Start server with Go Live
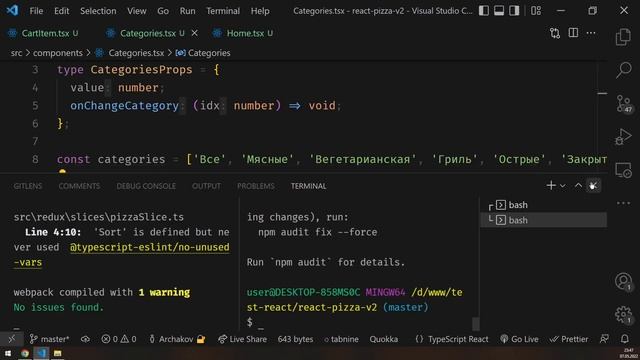 click(519, 339)
